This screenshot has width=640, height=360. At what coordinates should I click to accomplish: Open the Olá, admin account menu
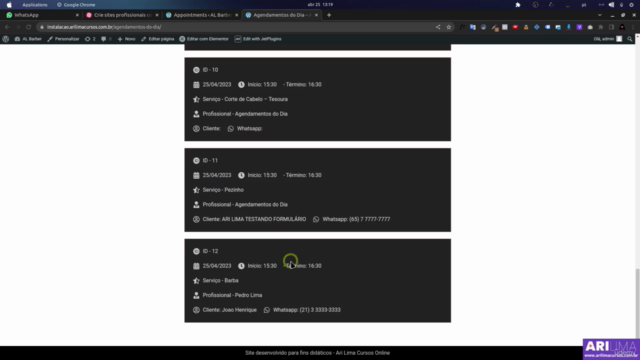click(608, 39)
